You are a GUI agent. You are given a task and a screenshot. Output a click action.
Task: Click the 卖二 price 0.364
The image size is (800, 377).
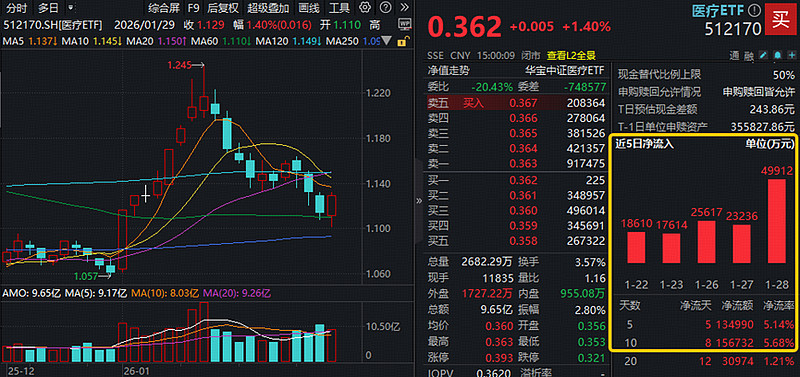click(x=523, y=149)
